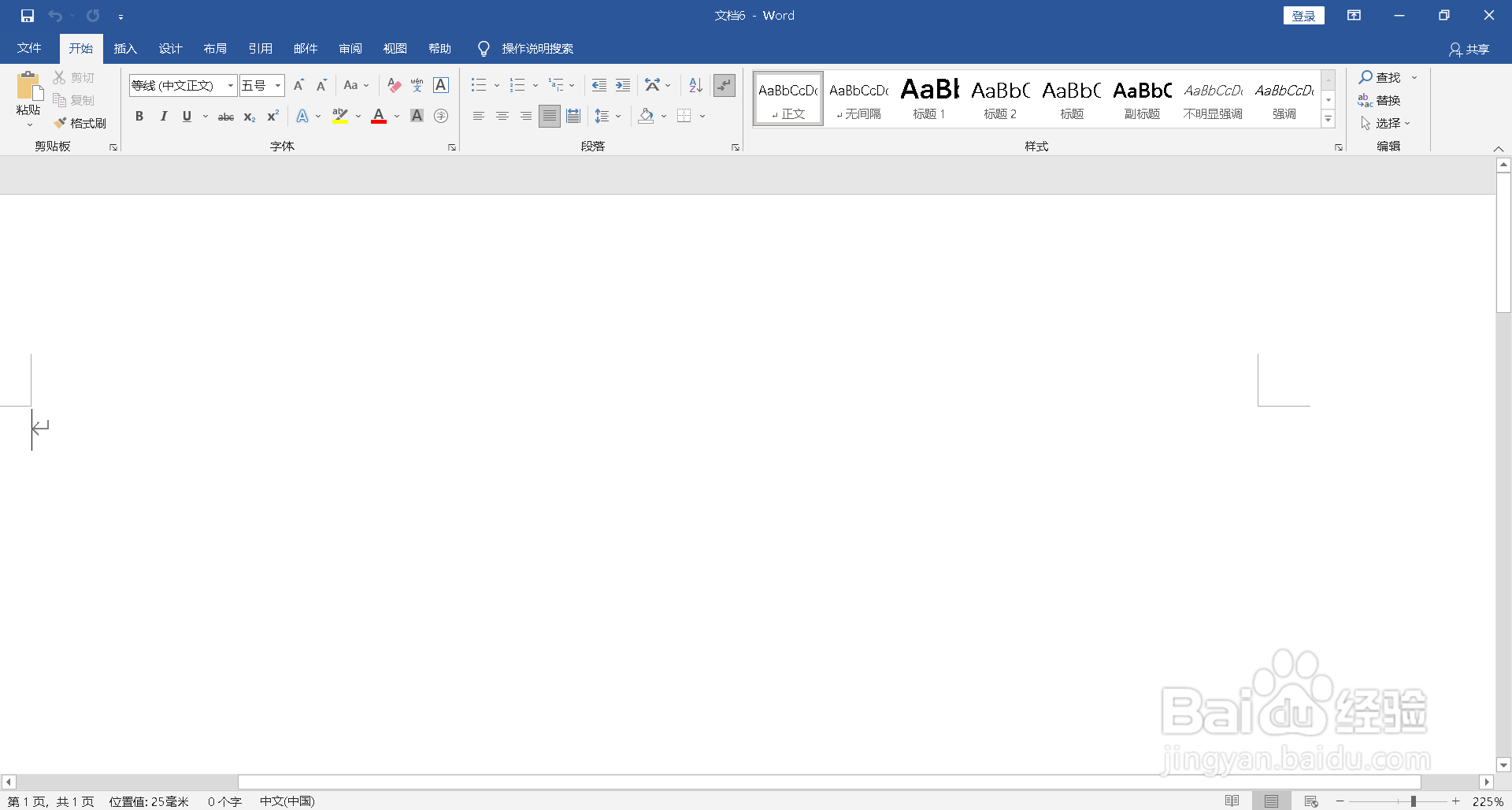Apply the 无间隔 (No Spacing) style
Screen dimensions: 1512x810
(x=859, y=98)
